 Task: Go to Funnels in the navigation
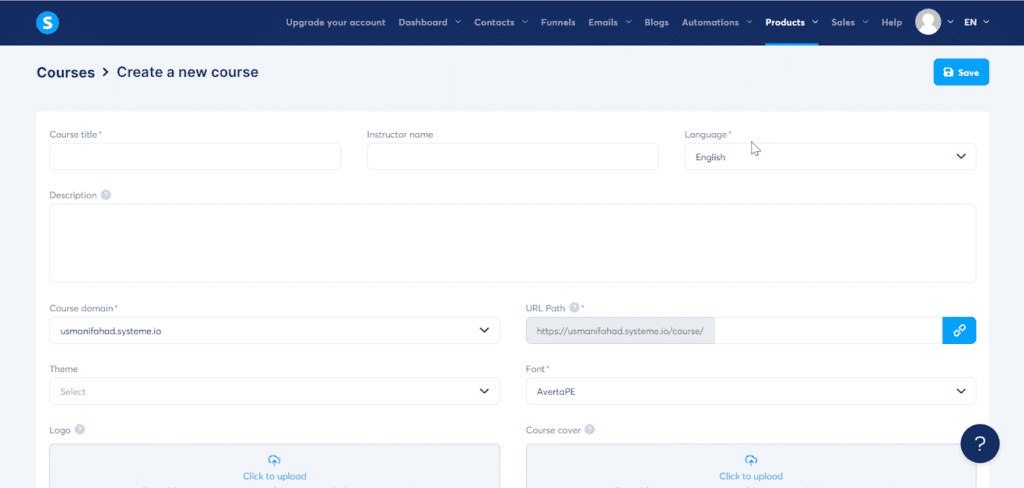[558, 22]
